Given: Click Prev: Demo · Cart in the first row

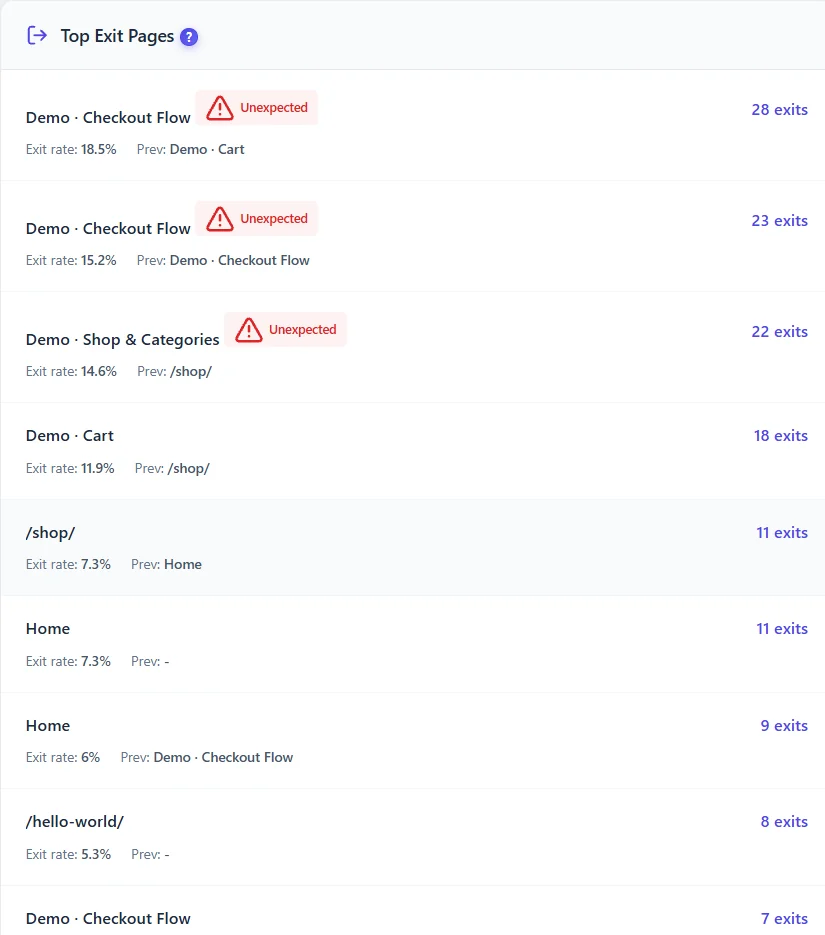Looking at the screenshot, I should (190, 149).
